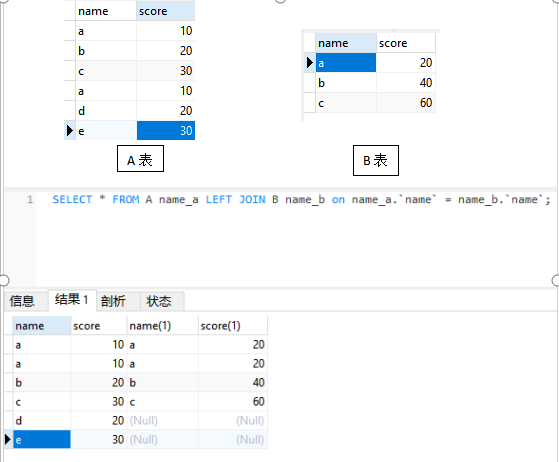Select the highlighted e cell in results

click(x=42, y=440)
